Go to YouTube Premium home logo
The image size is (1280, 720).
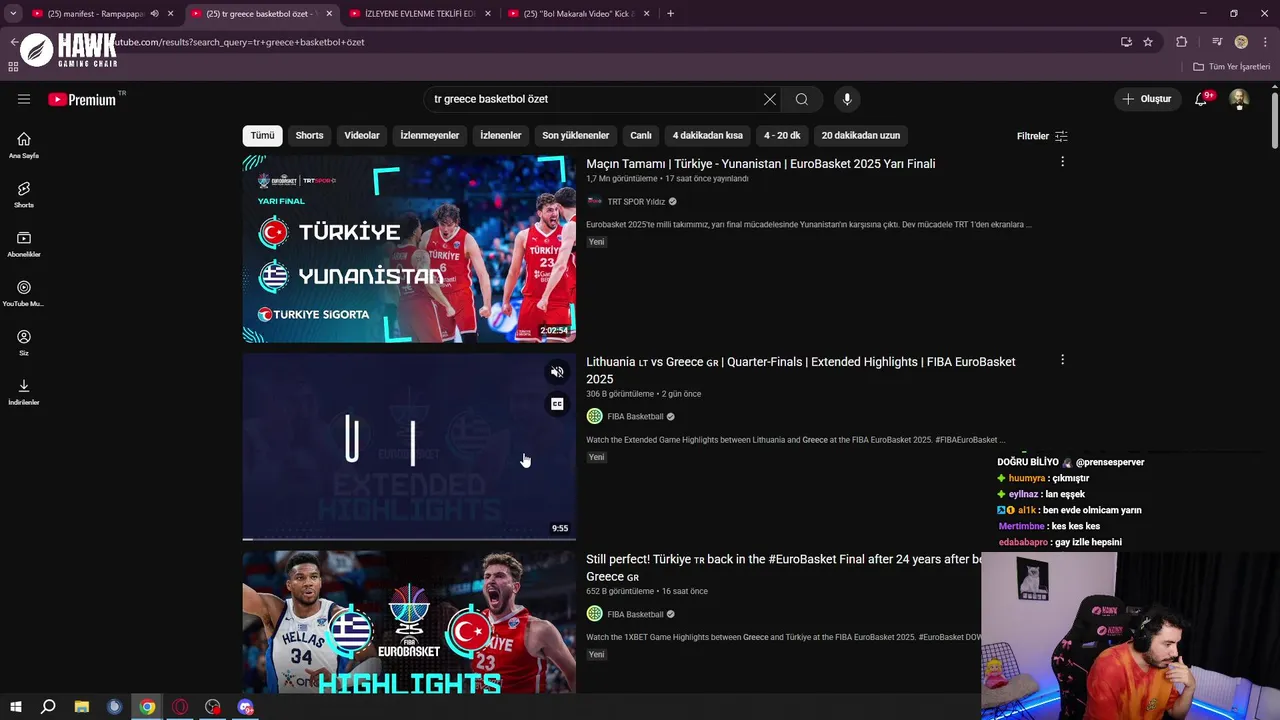[82, 99]
